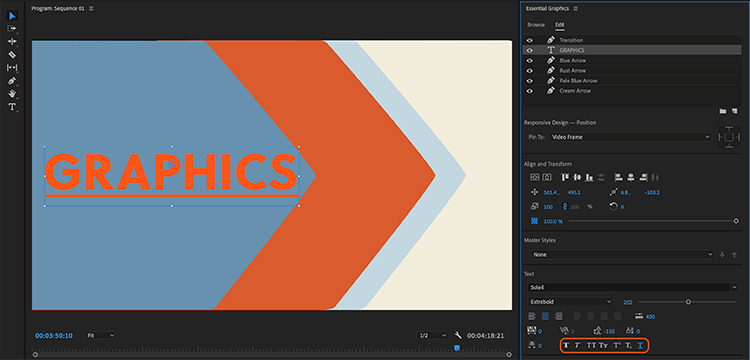Click the 00:03:50:10 playhead timecode
This screenshot has width=750, height=360.
pos(54,336)
